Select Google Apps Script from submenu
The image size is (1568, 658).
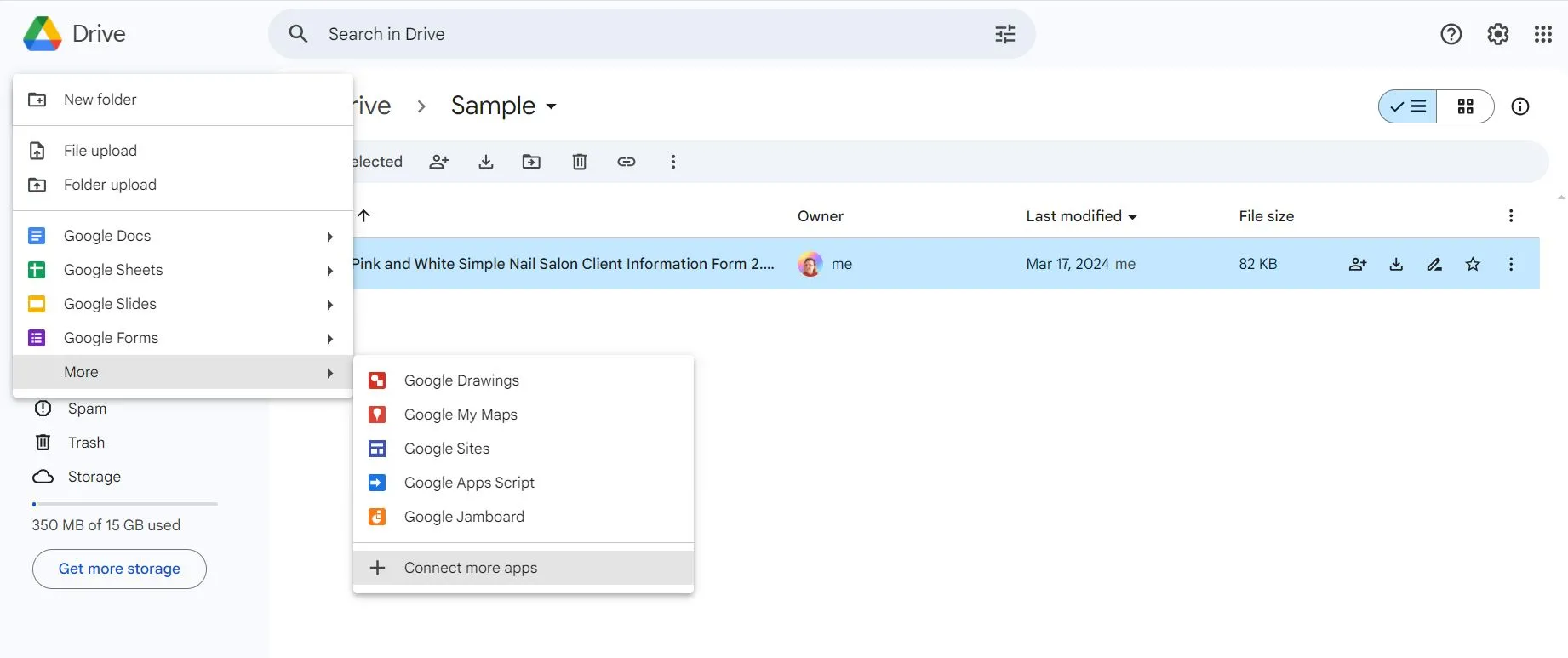click(524, 483)
